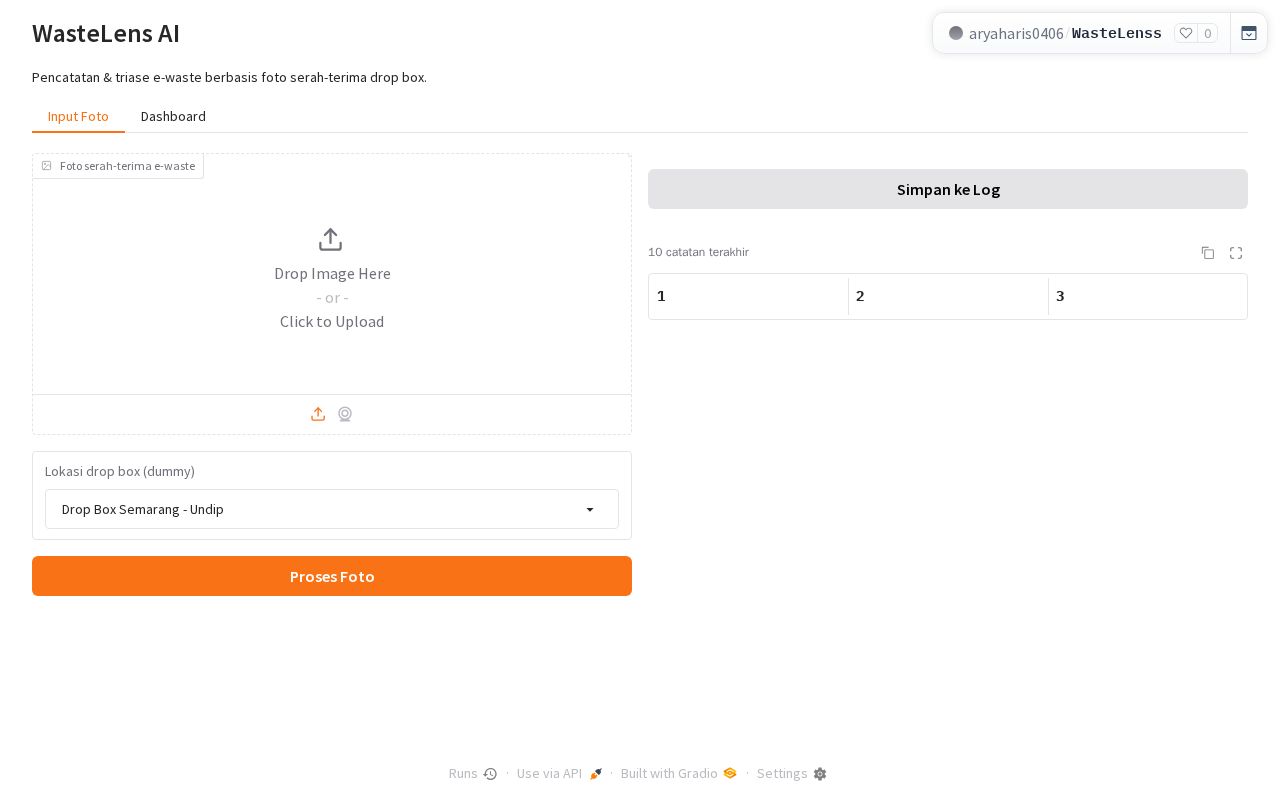The height and width of the screenshot is (800, 1280).
Task: Click the Settings gear icon
Action: point(820,774)
